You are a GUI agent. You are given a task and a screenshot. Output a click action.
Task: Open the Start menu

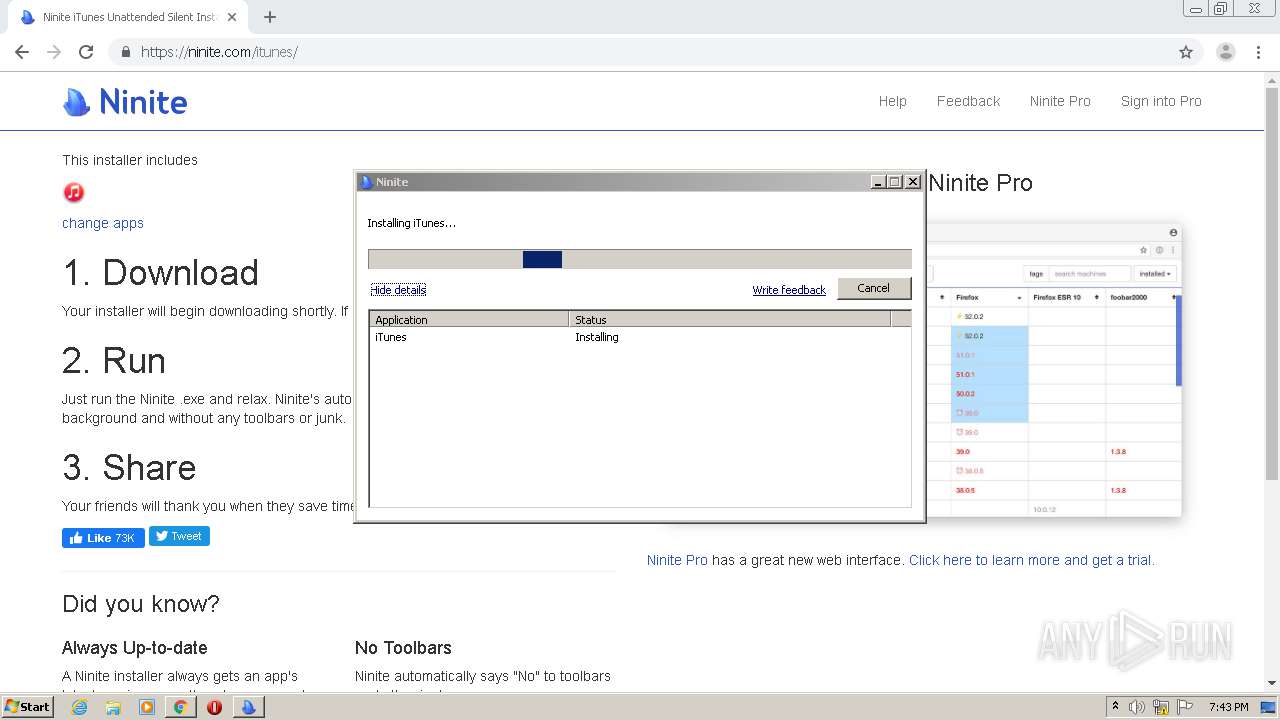pos(27,707)
